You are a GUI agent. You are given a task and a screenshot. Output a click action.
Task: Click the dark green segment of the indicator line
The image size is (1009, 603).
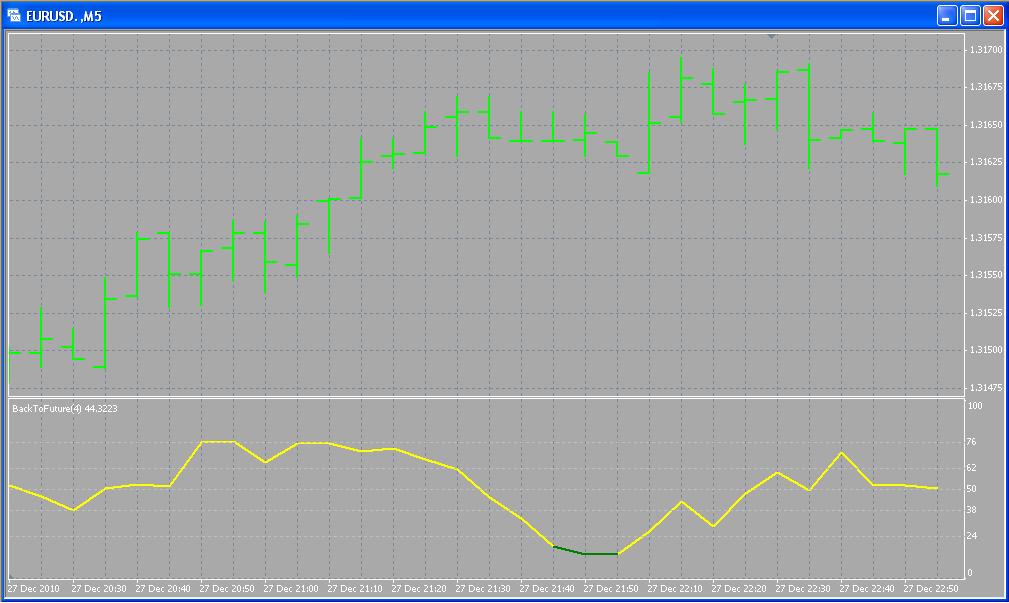pyautogui.click(x=585, y=551)
